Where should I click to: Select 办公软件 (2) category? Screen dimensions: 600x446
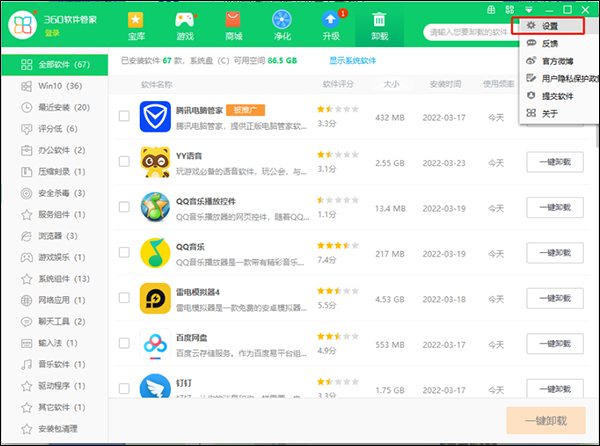pyautogui.click(x=55, y=150)
